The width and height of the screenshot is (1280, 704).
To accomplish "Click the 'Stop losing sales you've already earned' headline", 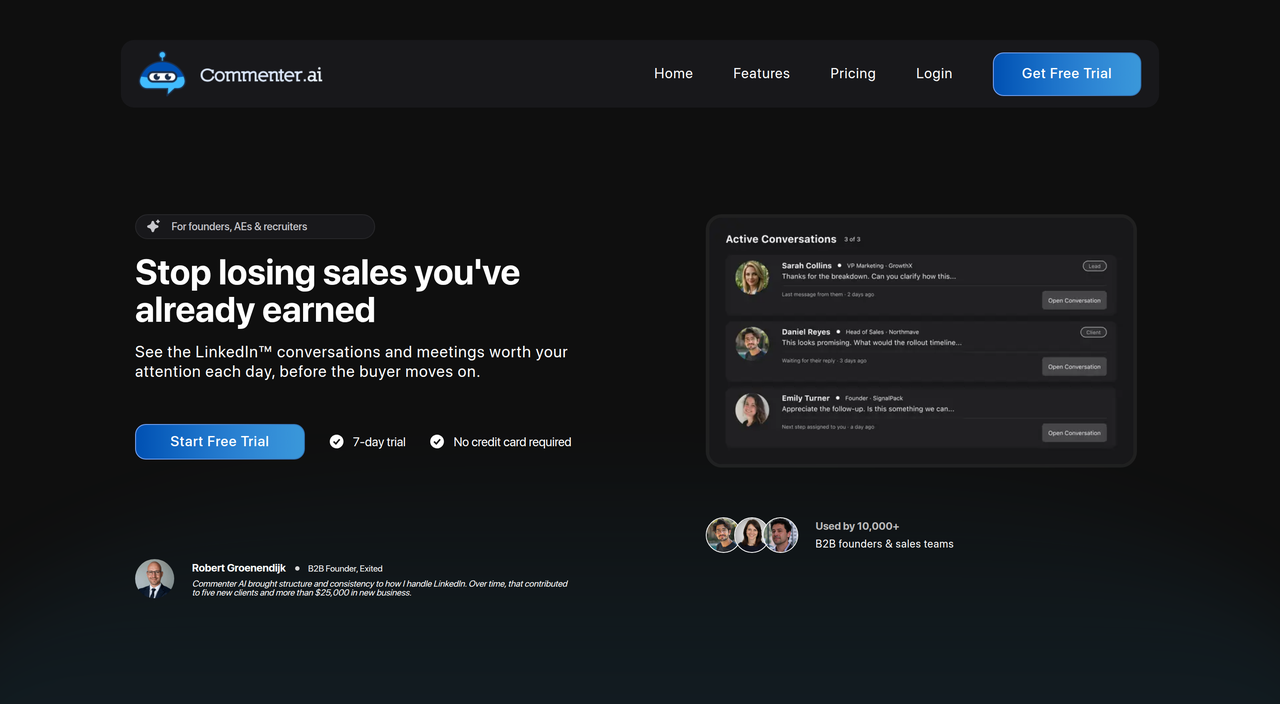I will pos(328,291).
